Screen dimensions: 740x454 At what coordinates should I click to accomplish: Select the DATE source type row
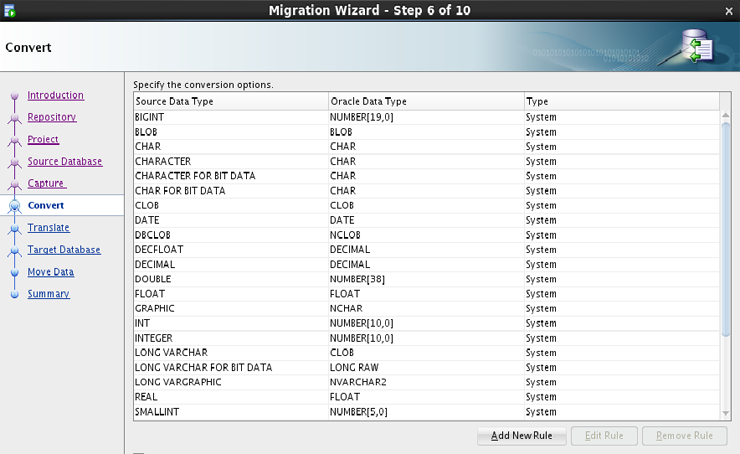click(x=427, y=220)
